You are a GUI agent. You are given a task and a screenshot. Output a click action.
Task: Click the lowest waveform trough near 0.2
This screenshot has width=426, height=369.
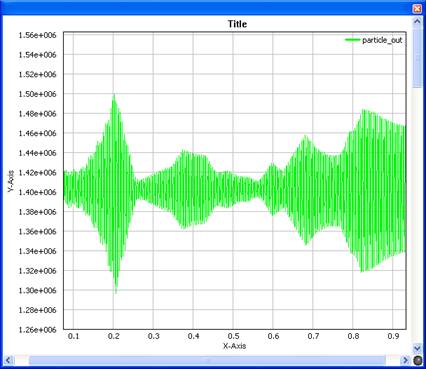(x=116, y=292)
